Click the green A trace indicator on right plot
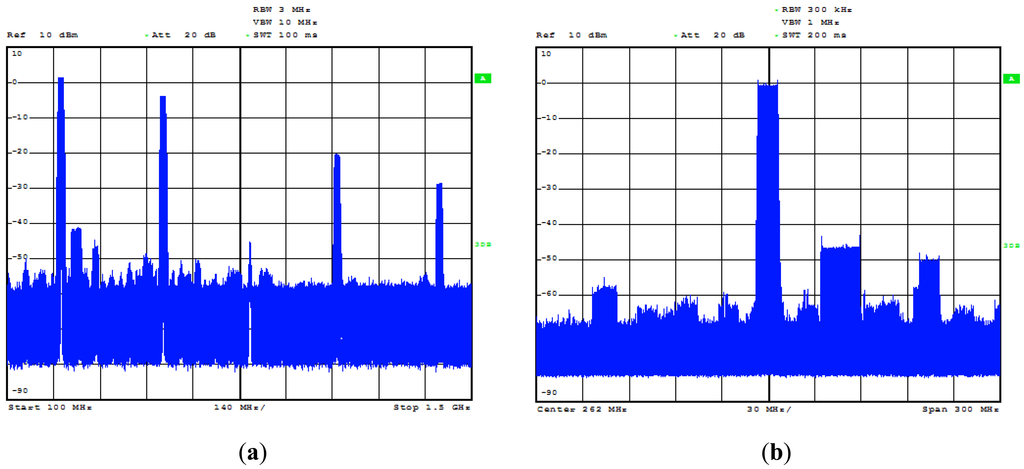 pyautogui.click(x=1011, y=78)
